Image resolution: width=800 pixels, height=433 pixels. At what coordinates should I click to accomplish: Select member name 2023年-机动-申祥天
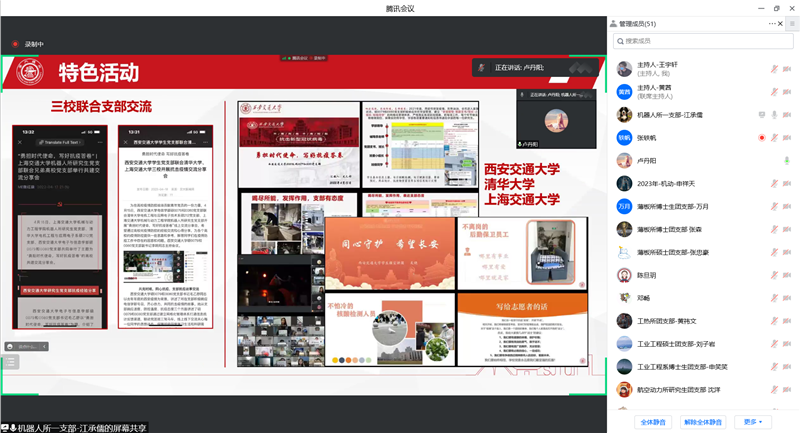tap(666, 184)
